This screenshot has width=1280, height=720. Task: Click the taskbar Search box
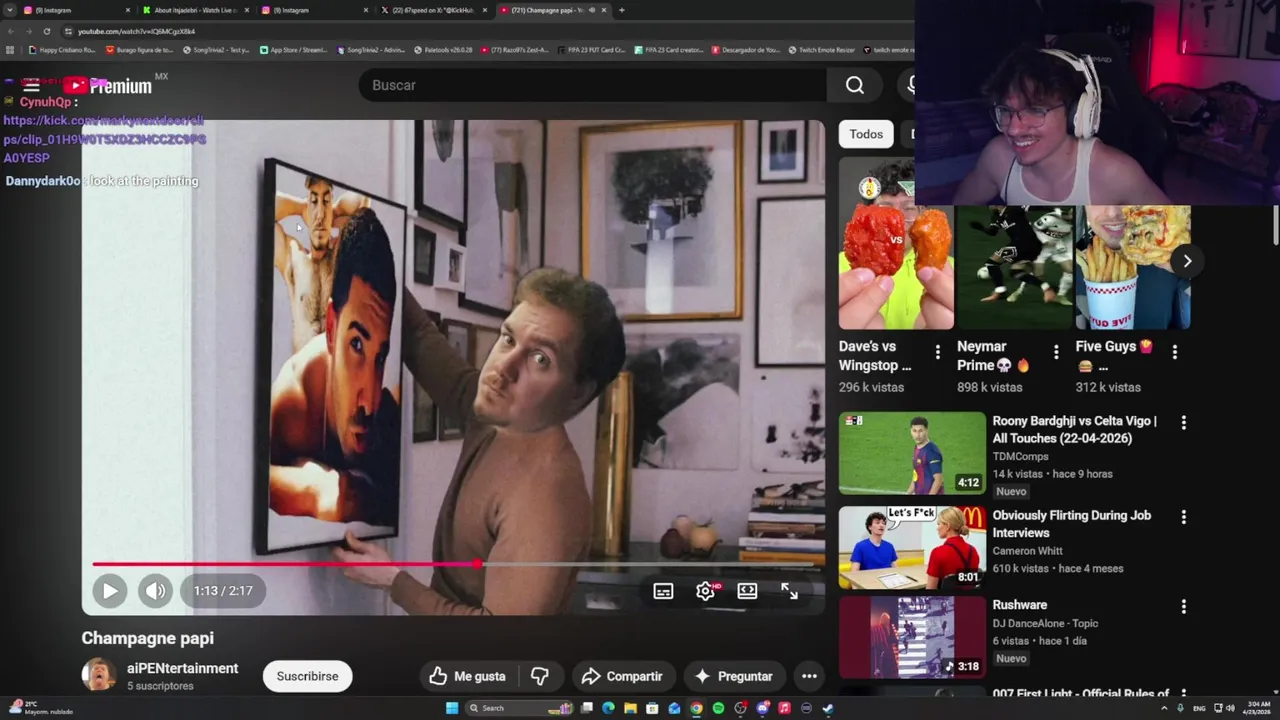point(518,708)
